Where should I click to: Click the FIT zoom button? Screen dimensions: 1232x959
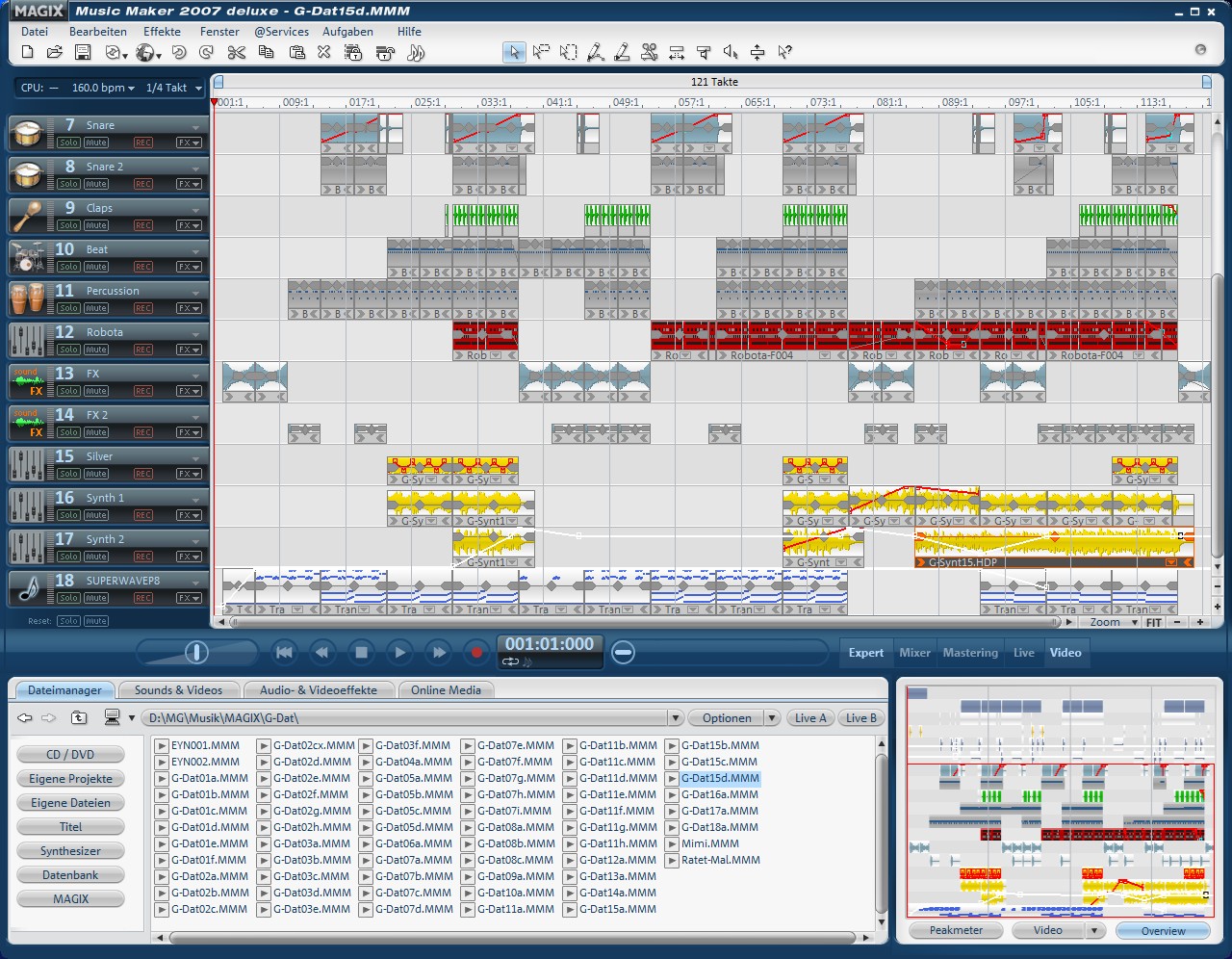tap(1153, 622)
